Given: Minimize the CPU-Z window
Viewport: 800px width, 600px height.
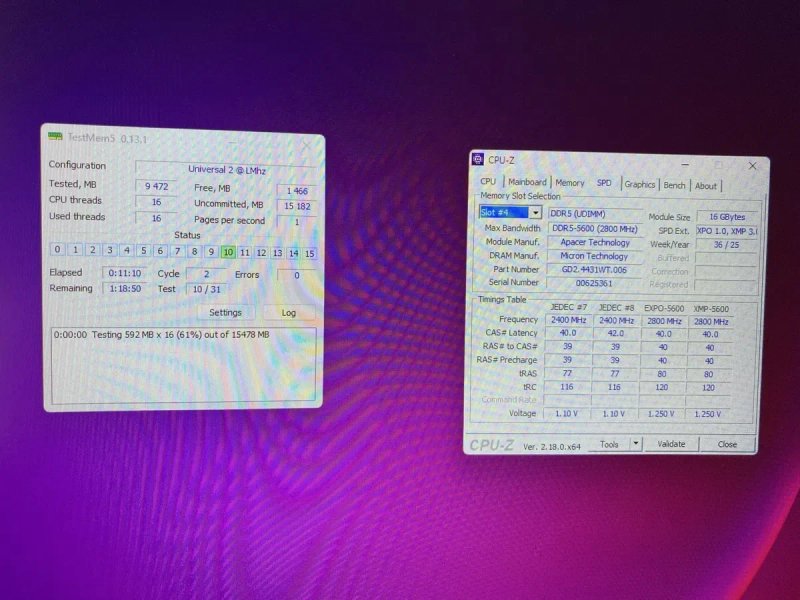Looking at the screenshot, I should [685, 164].
